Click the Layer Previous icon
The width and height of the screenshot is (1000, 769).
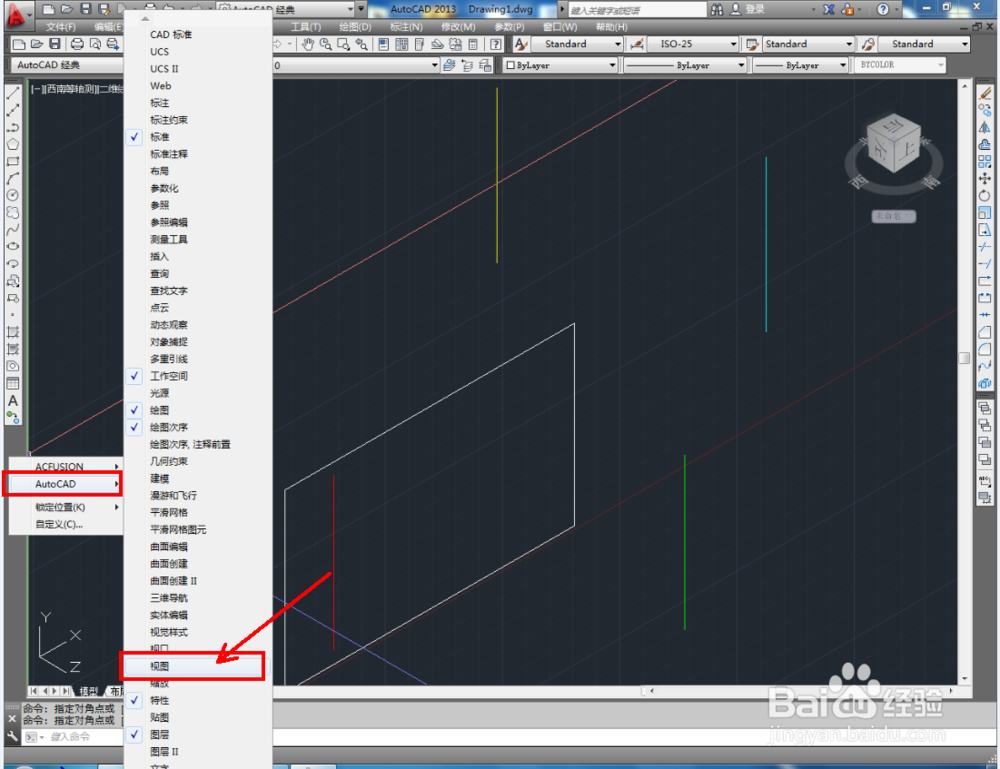tap(467, 65)
